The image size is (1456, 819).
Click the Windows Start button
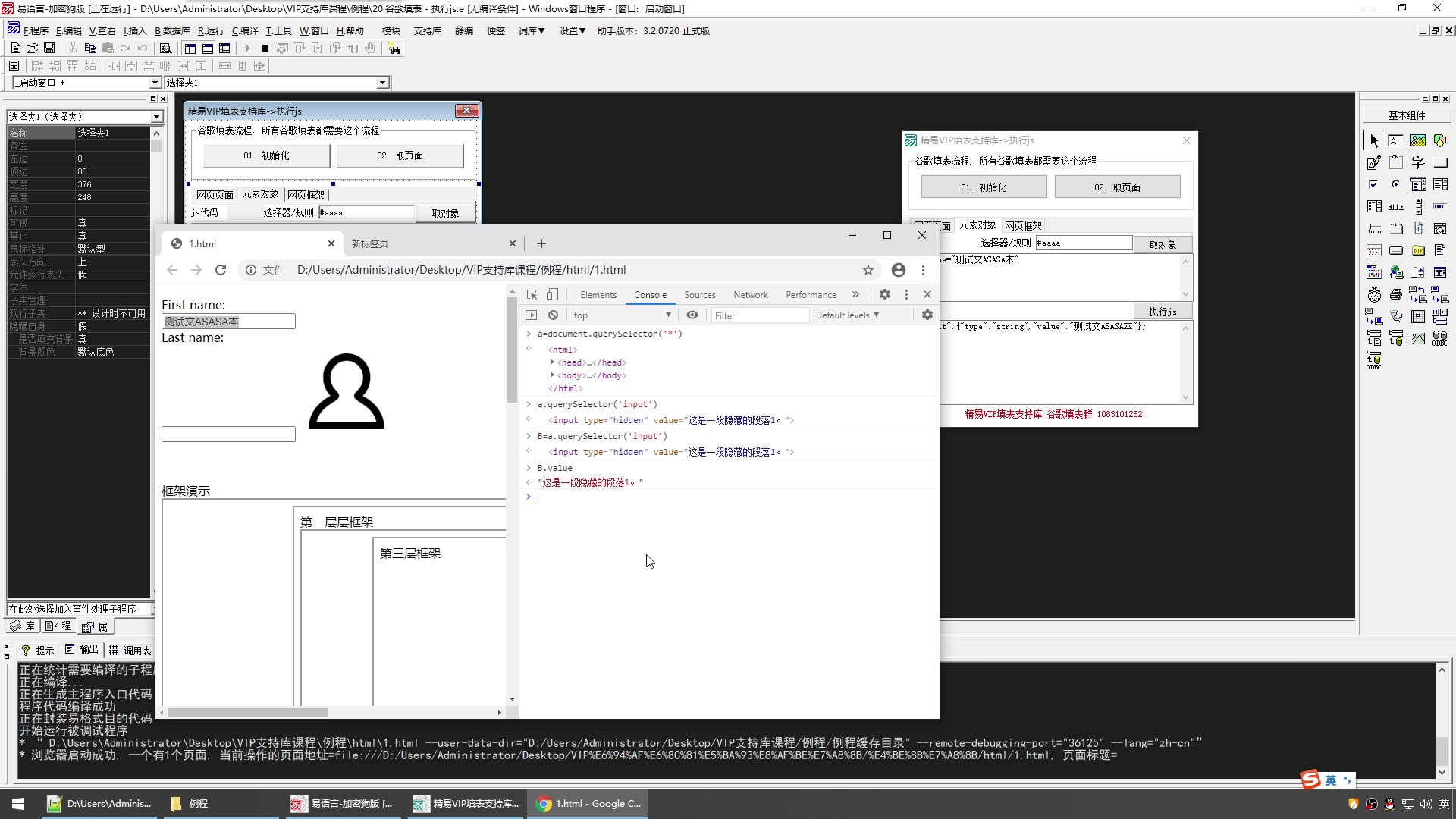click(18, 804)
